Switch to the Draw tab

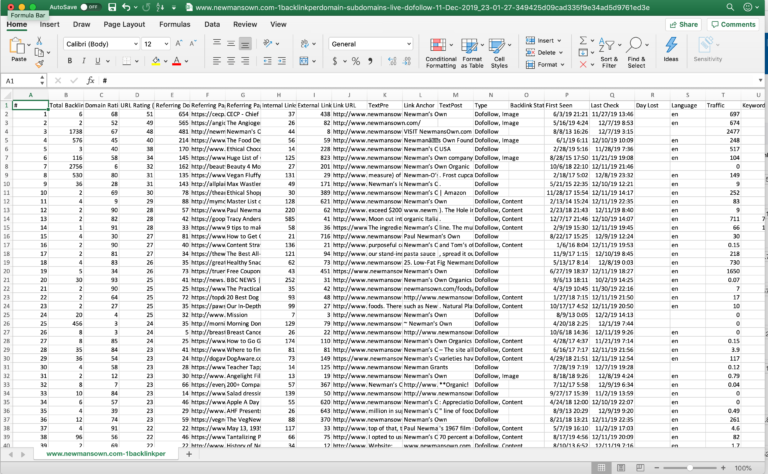[x=81, y=24]
